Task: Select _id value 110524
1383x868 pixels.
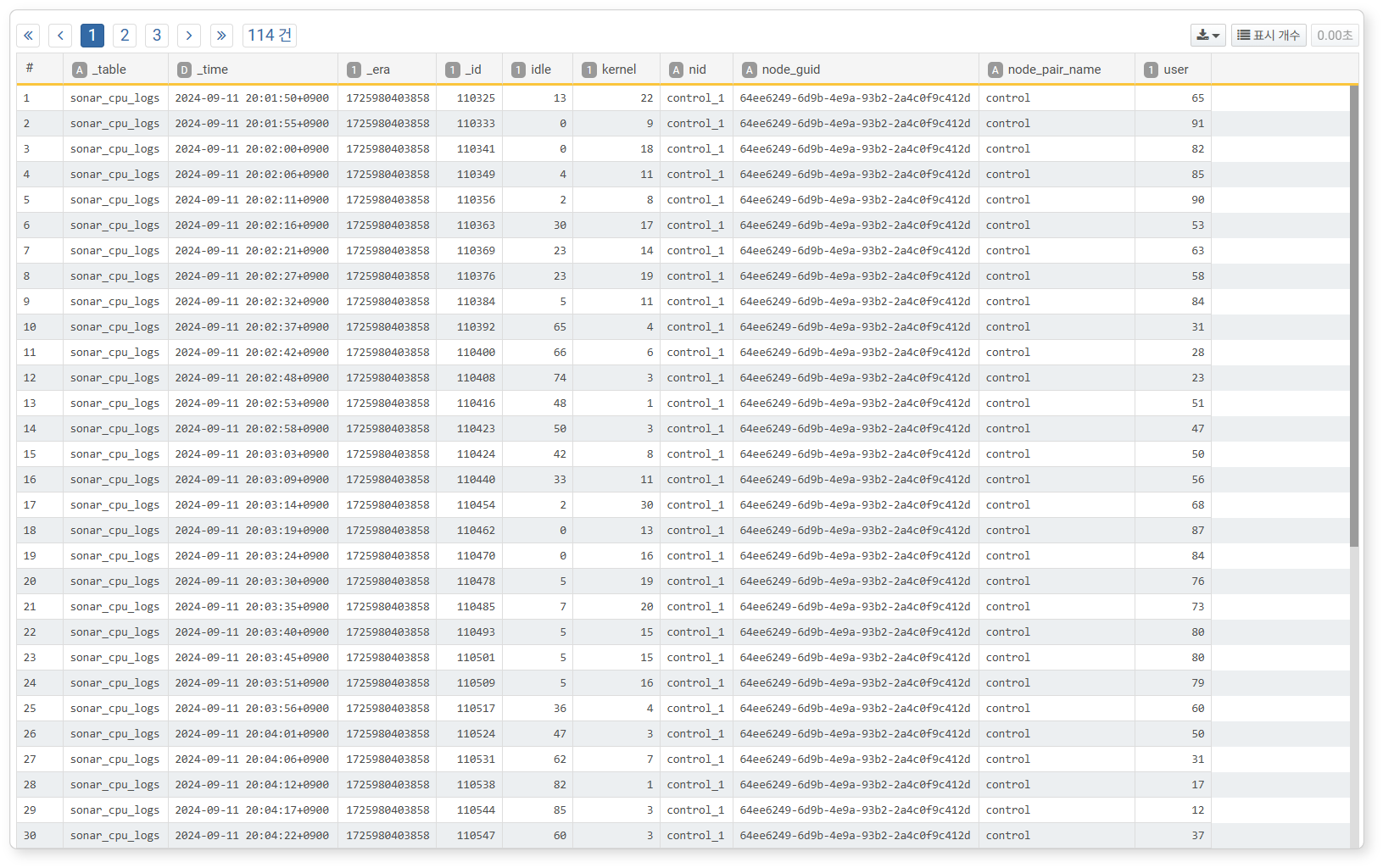Action: click(x=476, y=734)
